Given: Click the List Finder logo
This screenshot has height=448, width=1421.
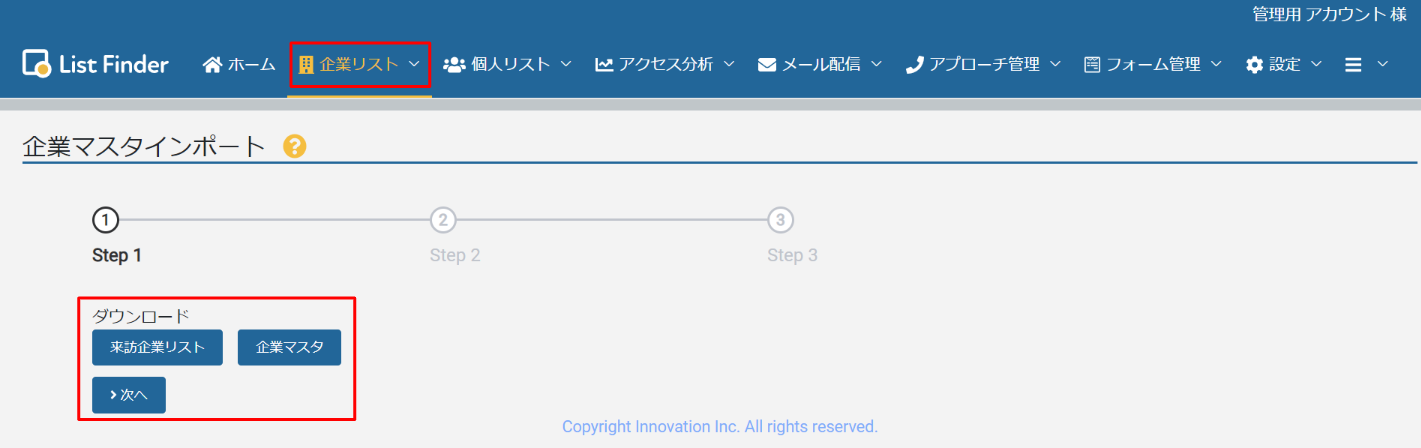Looking at the screenshot, I should (95, 64).
